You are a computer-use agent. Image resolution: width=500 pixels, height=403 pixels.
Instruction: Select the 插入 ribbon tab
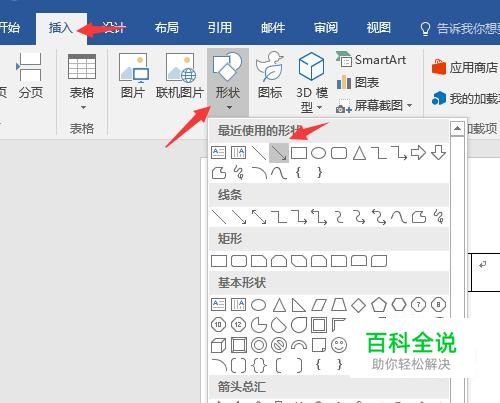pos(61,28)
